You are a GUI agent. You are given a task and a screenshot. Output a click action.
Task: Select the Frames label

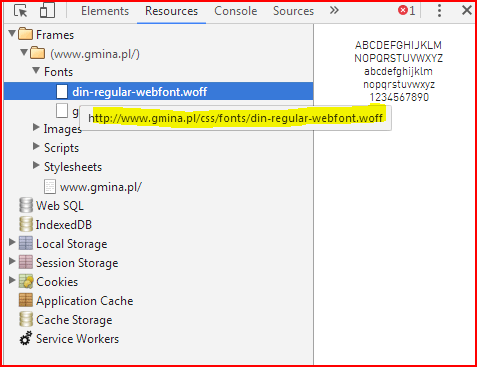(55, 35)
